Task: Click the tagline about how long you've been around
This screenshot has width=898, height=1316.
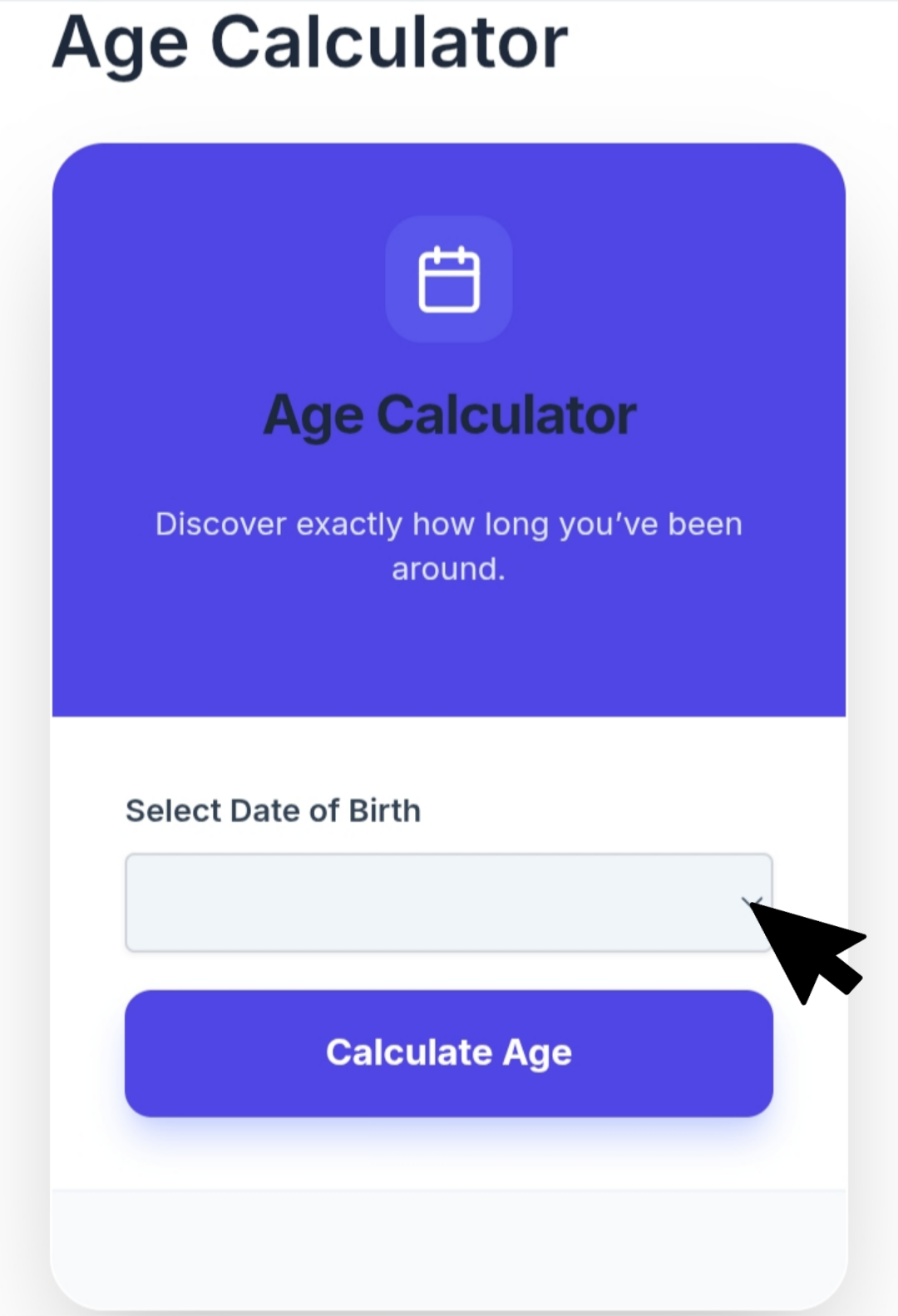Action: (448, 545)
